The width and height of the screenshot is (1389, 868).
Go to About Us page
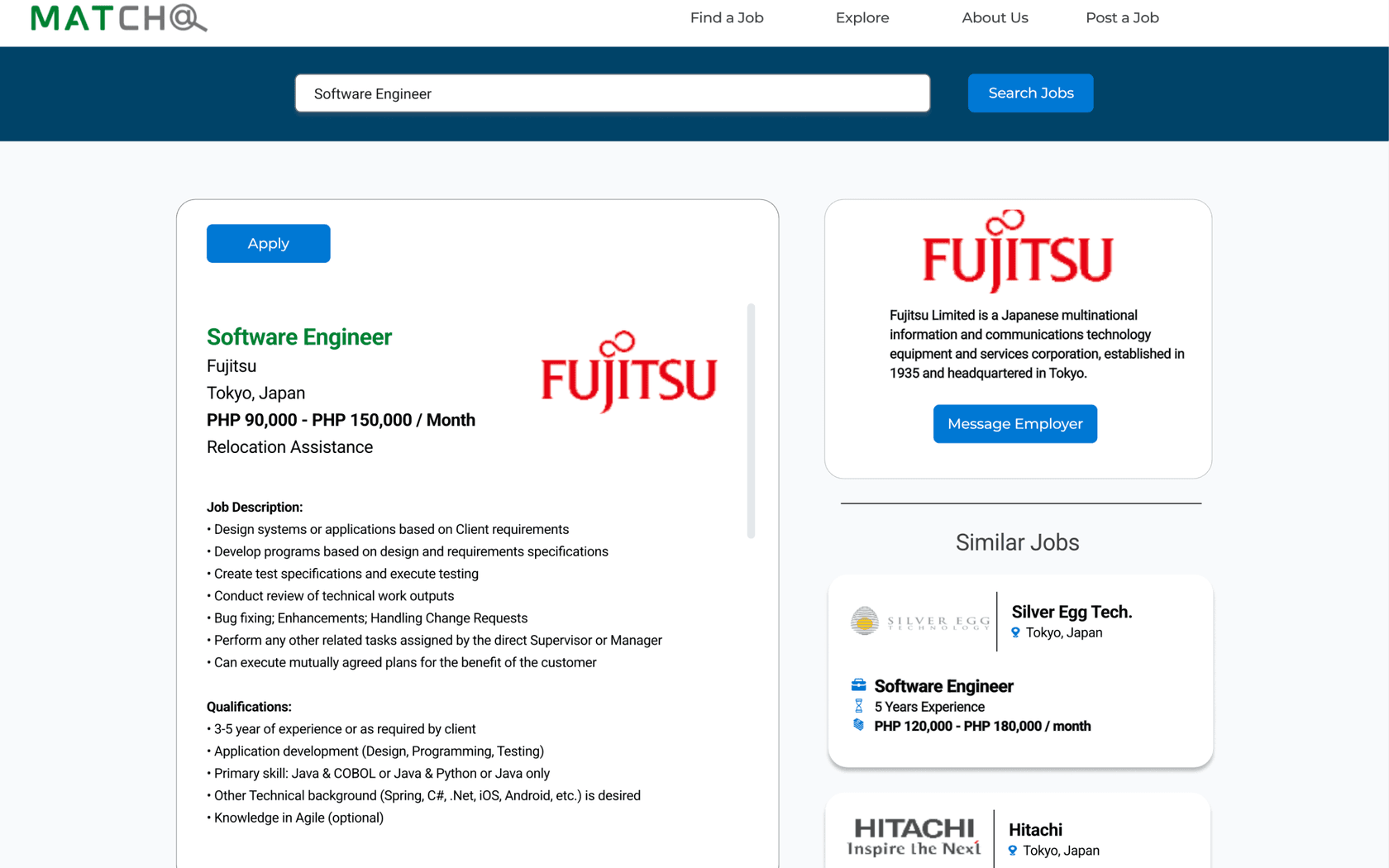995,17
